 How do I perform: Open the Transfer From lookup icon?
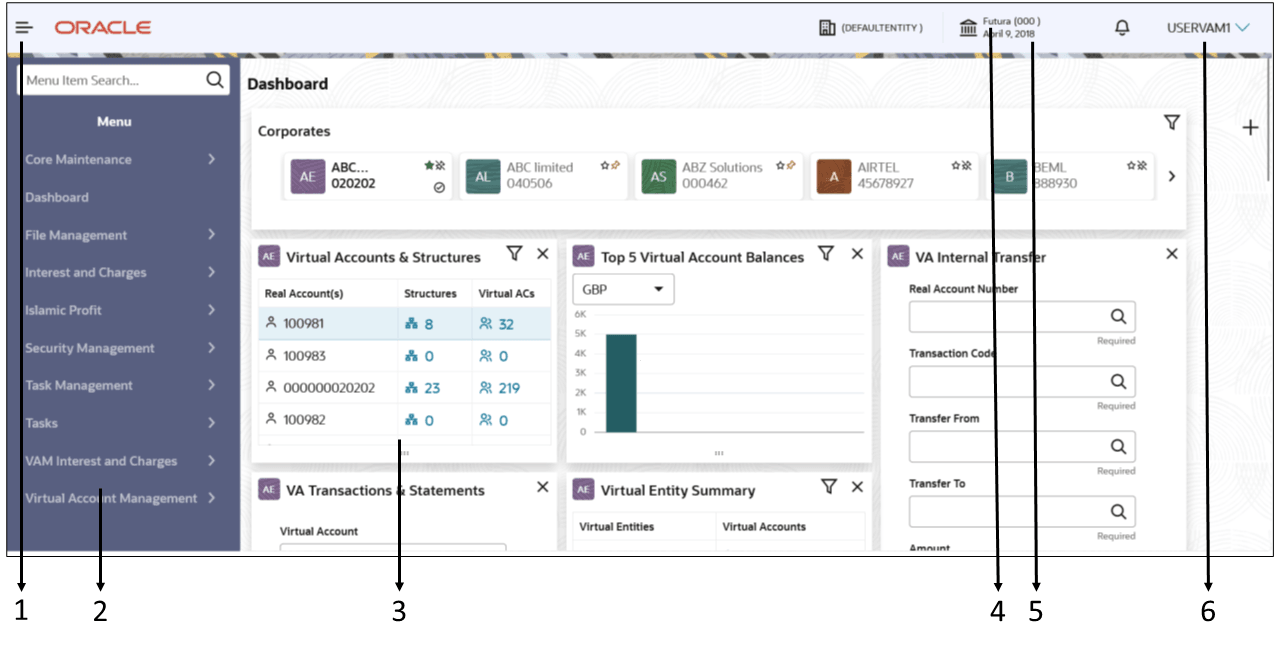pyautogui.click(x=1118, y=446)
